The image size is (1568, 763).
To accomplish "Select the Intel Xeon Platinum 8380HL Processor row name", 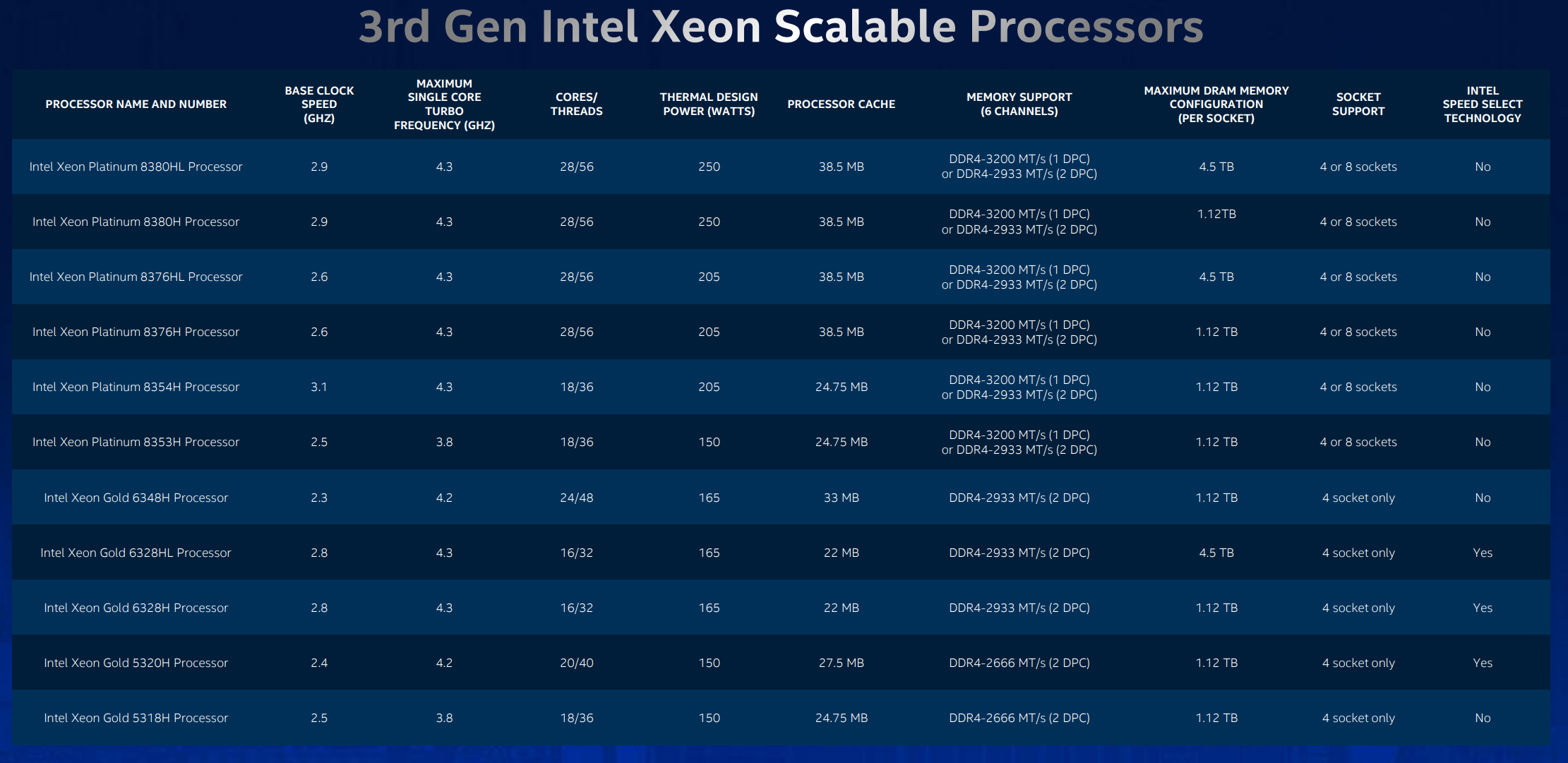I will pos(136,167).
